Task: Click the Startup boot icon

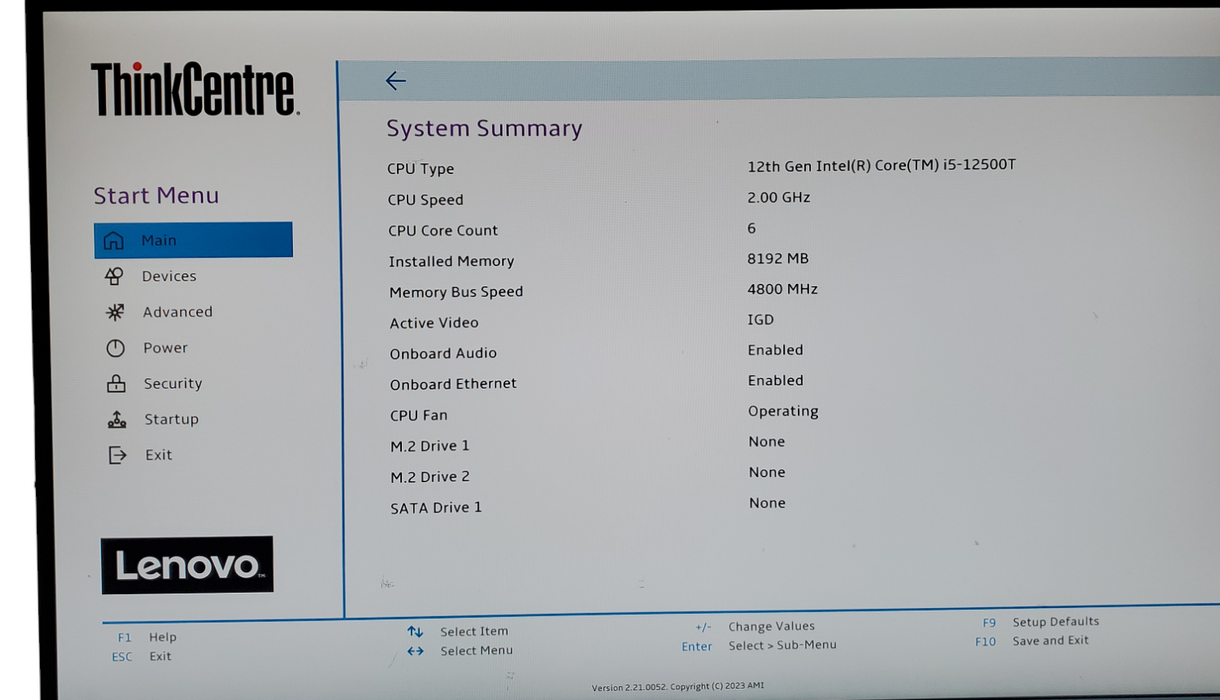Action: pos(117,419)
